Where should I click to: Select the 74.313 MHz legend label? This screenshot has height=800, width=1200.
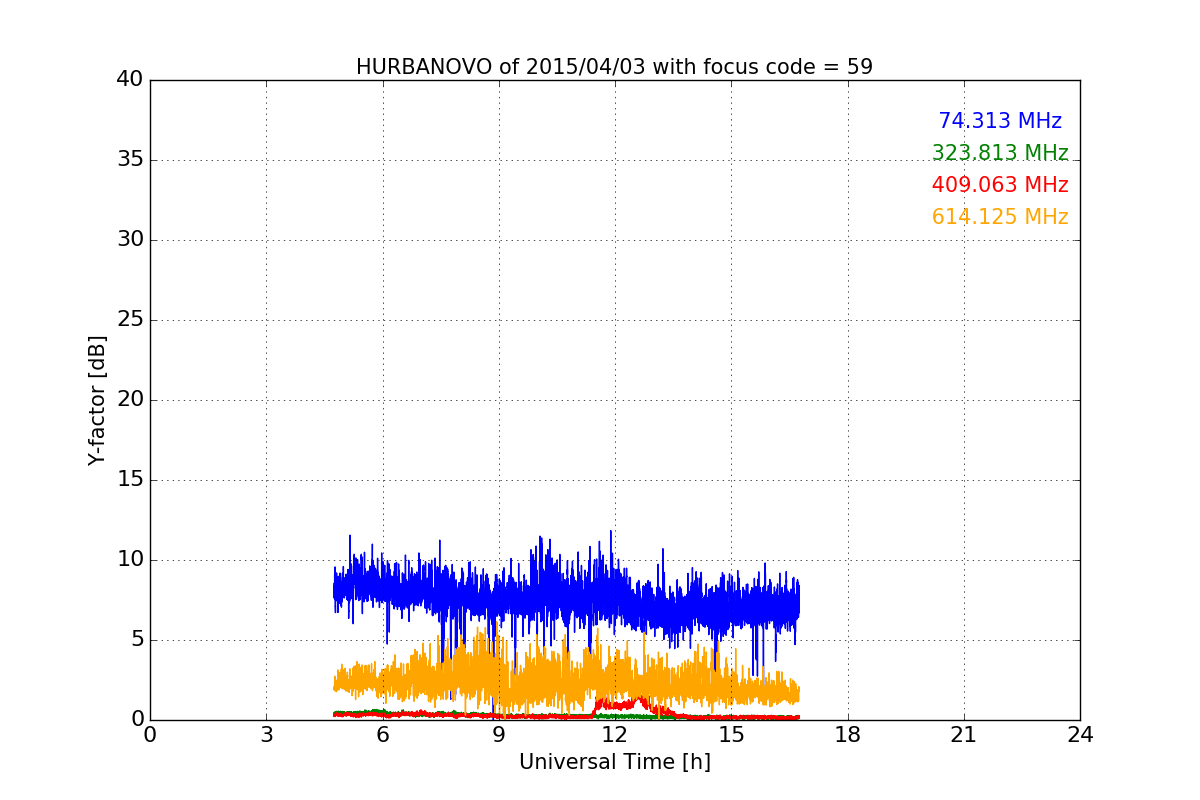coord(1000,121)
